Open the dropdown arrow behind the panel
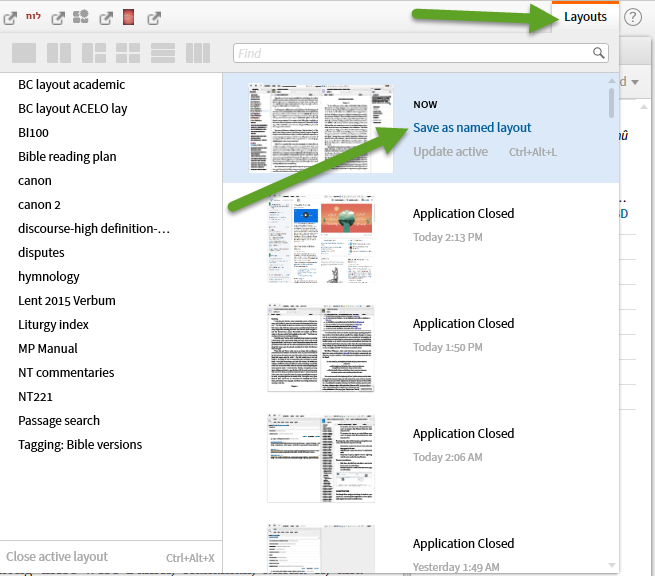 [635, 82]
